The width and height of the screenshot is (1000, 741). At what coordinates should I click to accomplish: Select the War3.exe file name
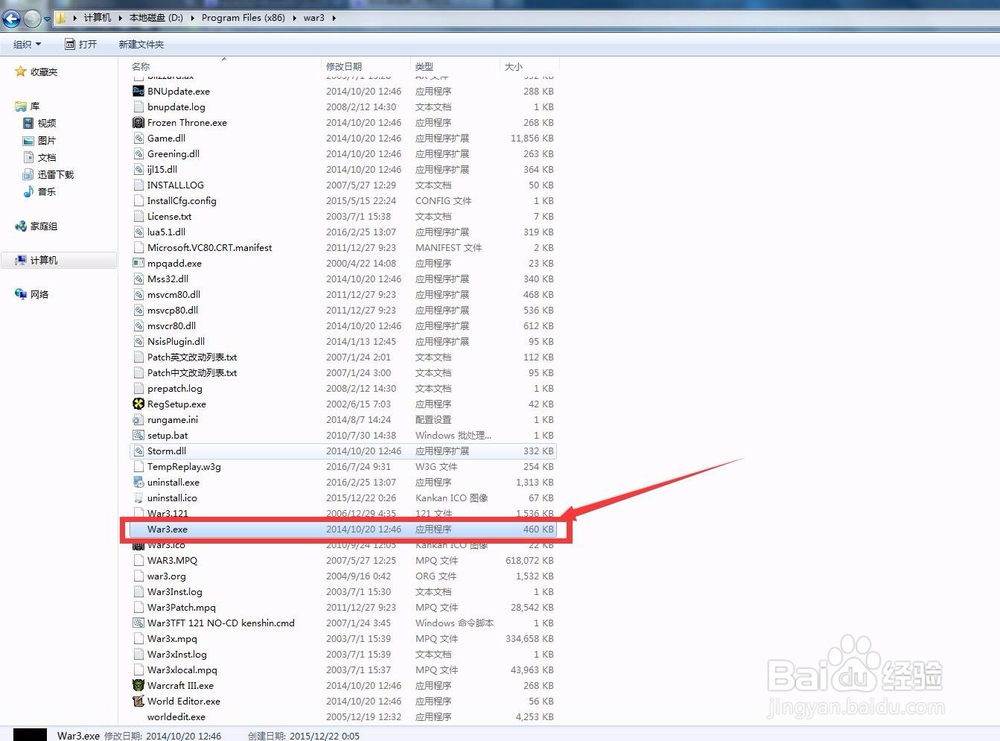167,529
